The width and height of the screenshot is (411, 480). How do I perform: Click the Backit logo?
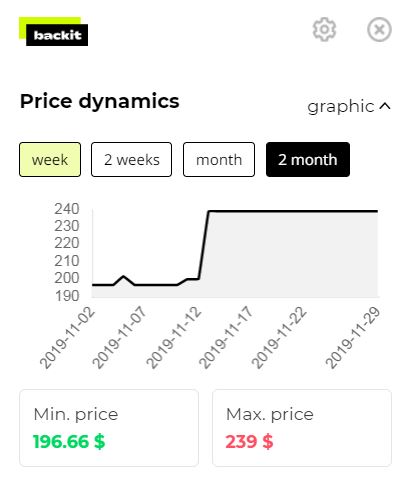(x=53, y=31)
